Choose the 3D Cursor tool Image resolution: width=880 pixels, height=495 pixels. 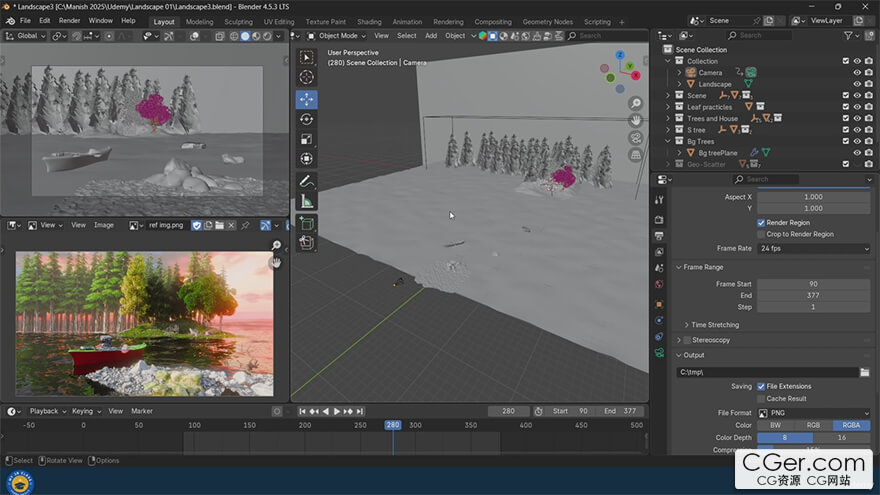[x=306, y=78]
